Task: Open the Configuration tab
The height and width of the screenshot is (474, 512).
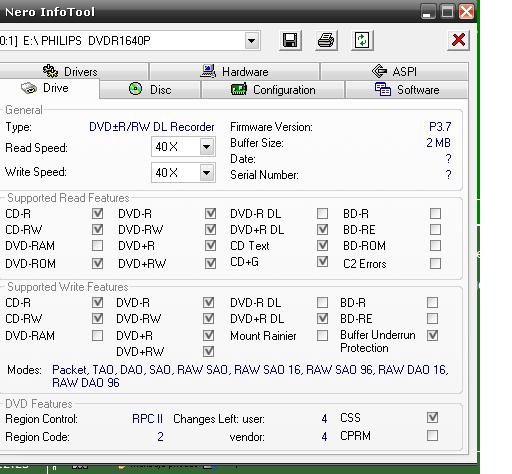Action: (273, 90)
